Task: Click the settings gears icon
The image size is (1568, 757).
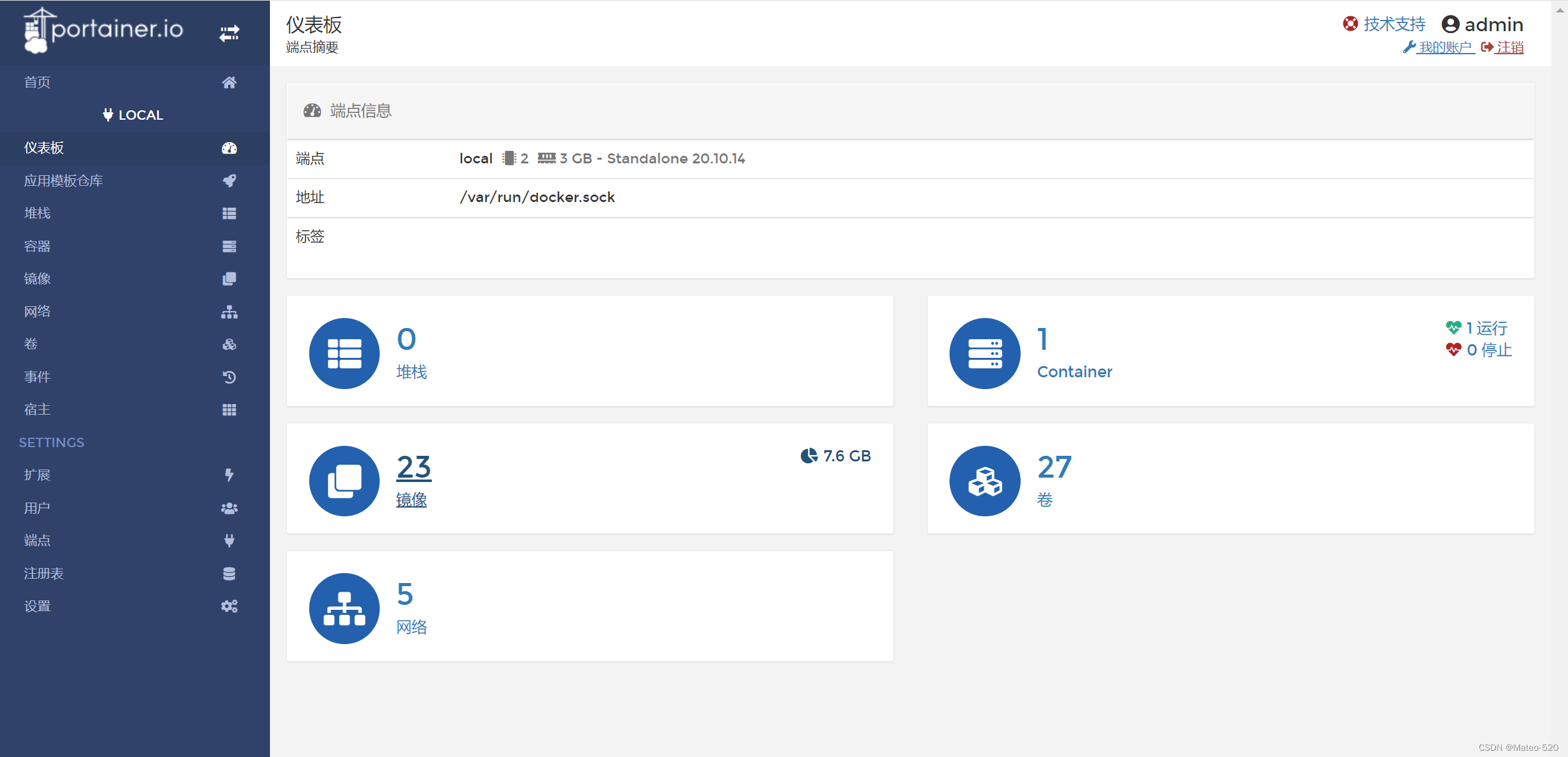Action: [229, 606]
